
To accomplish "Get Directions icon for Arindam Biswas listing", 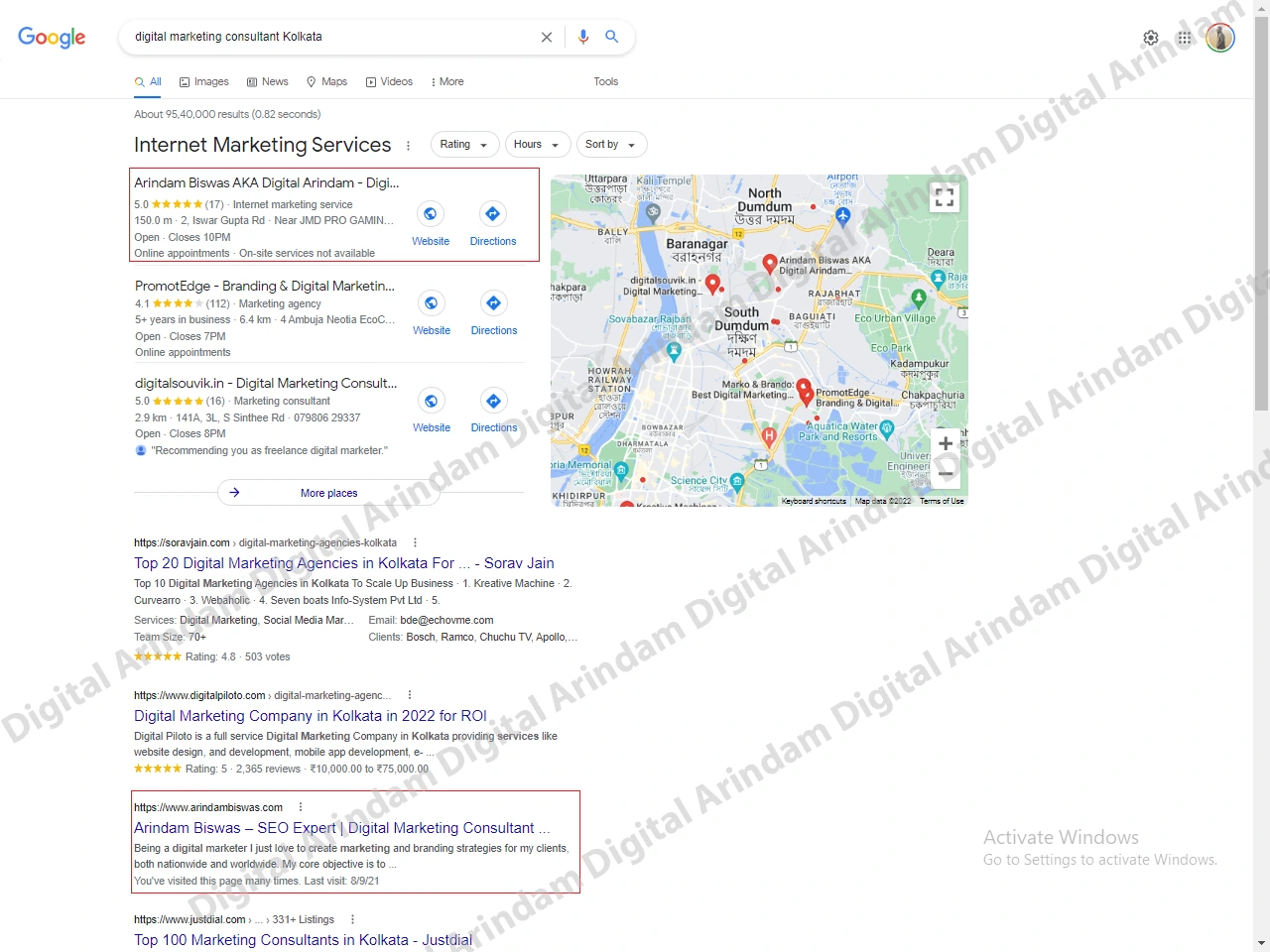I will point(493,213).
